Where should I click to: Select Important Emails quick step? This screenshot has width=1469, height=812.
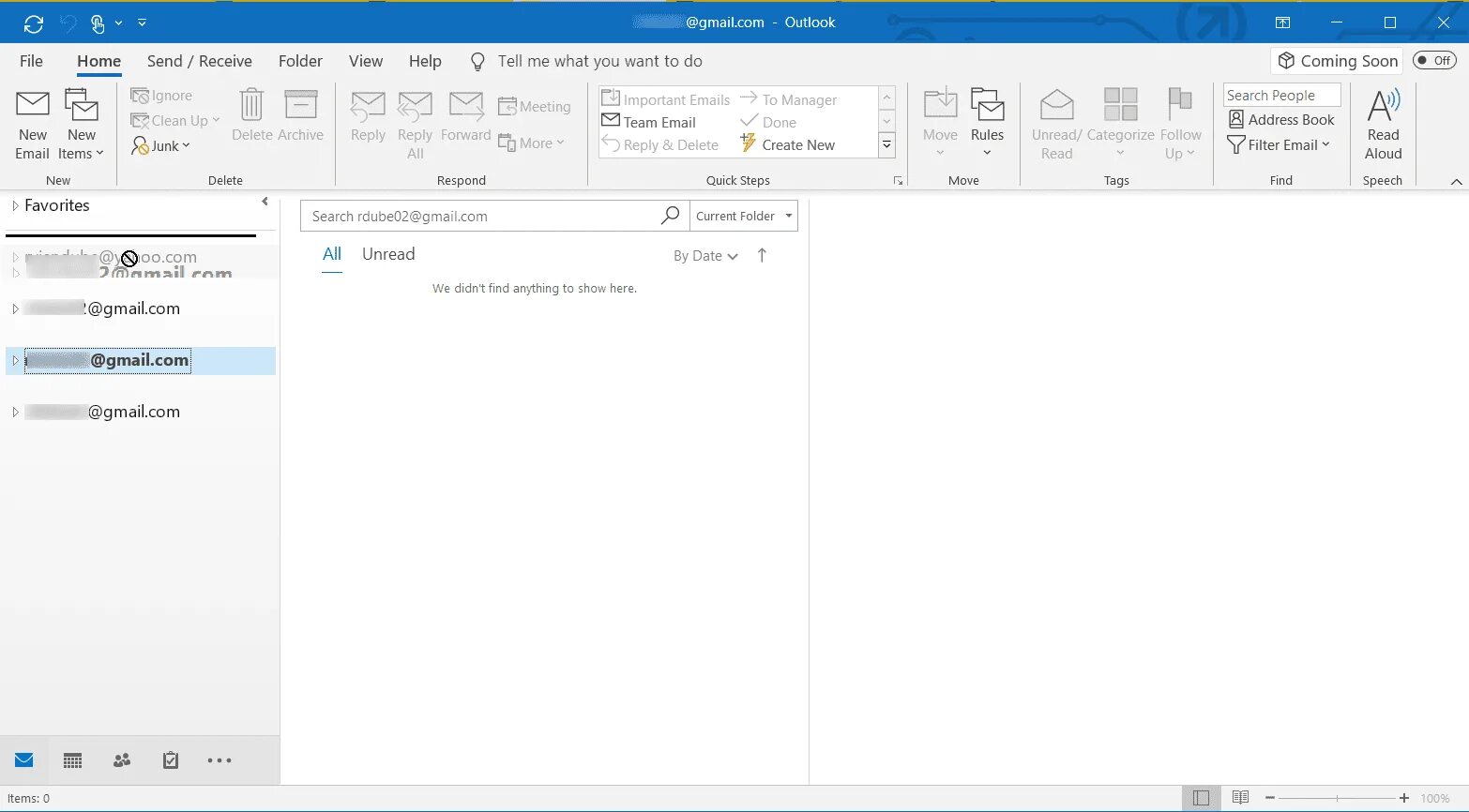[x=666, y=99]
